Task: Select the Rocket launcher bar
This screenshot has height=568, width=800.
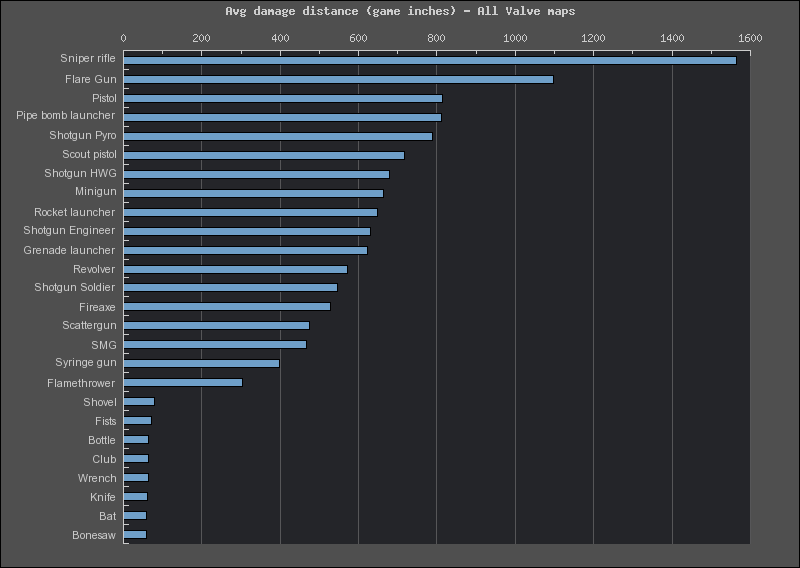Action: coord(250,212)
